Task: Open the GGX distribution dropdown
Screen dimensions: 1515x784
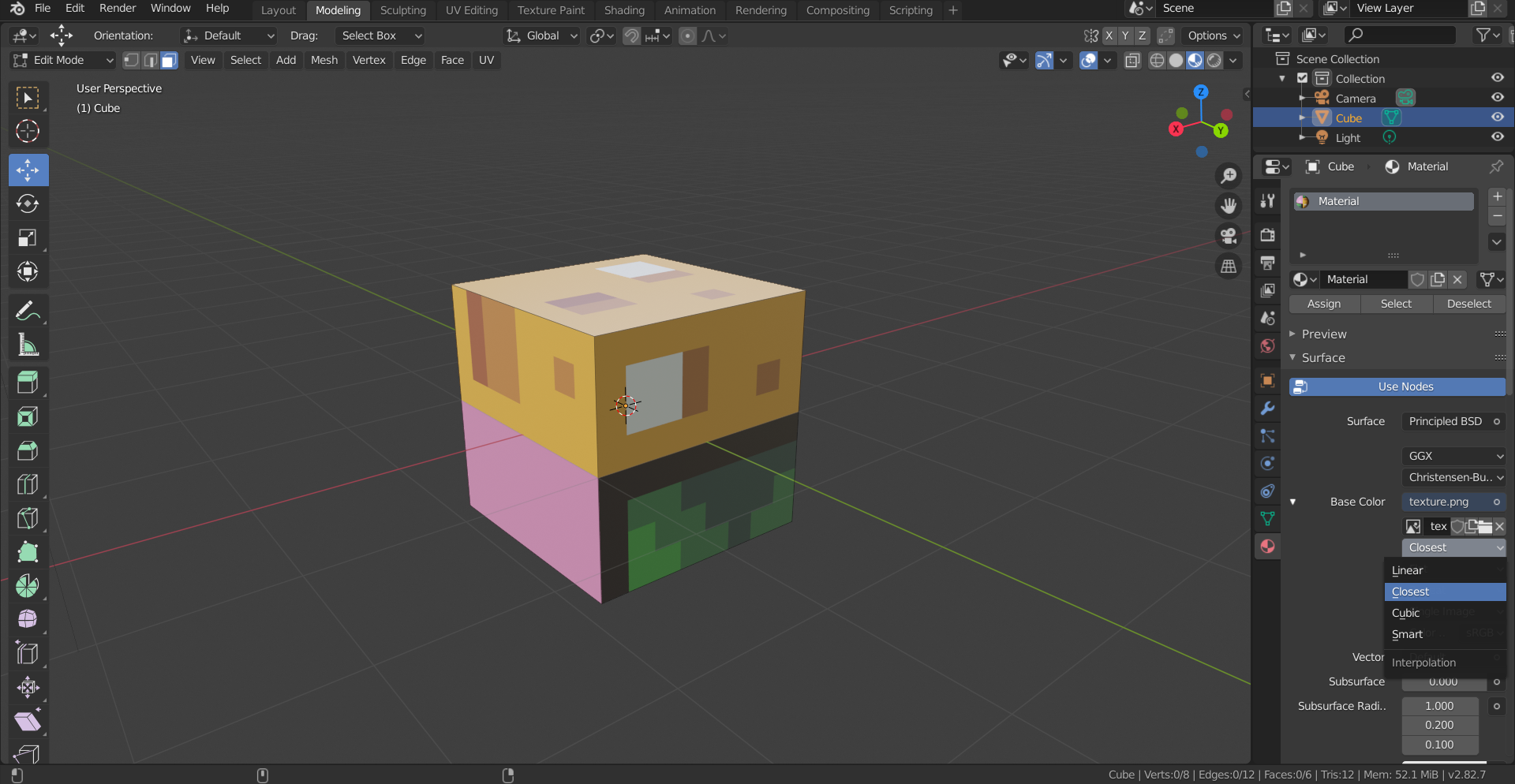Action: pos(1453,456)
